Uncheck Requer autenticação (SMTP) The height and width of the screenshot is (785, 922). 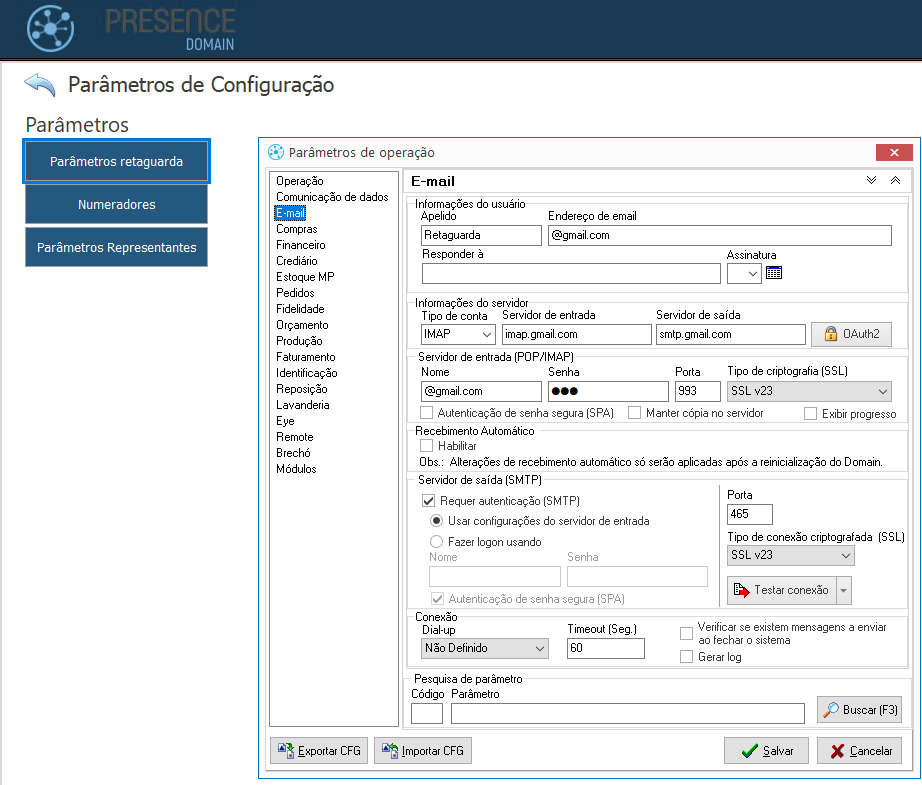tap(429, 500)
